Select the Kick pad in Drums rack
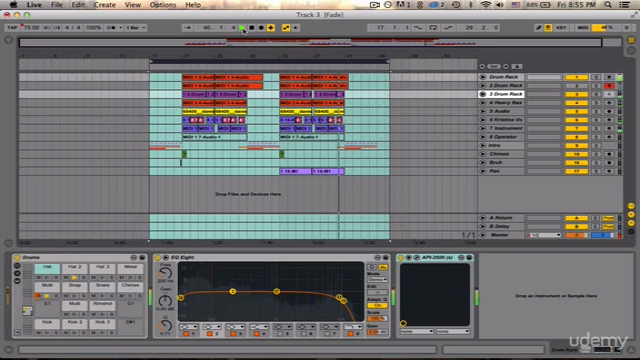Image resolution: width=640 pixels, height=360 pixels. pos(47,323)
